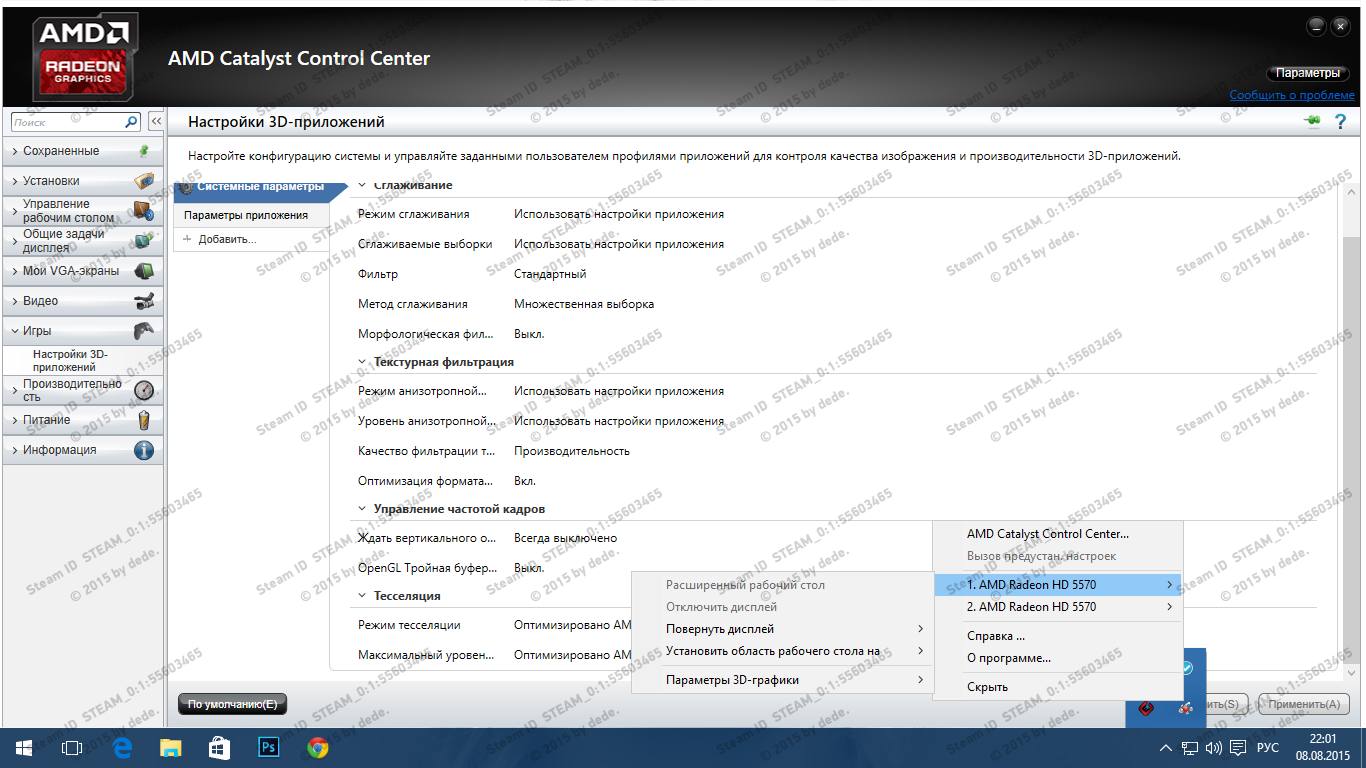The image size is (1366, 768).
Task: Collapse the Сглаживание settings group
Action: (363, 186)
